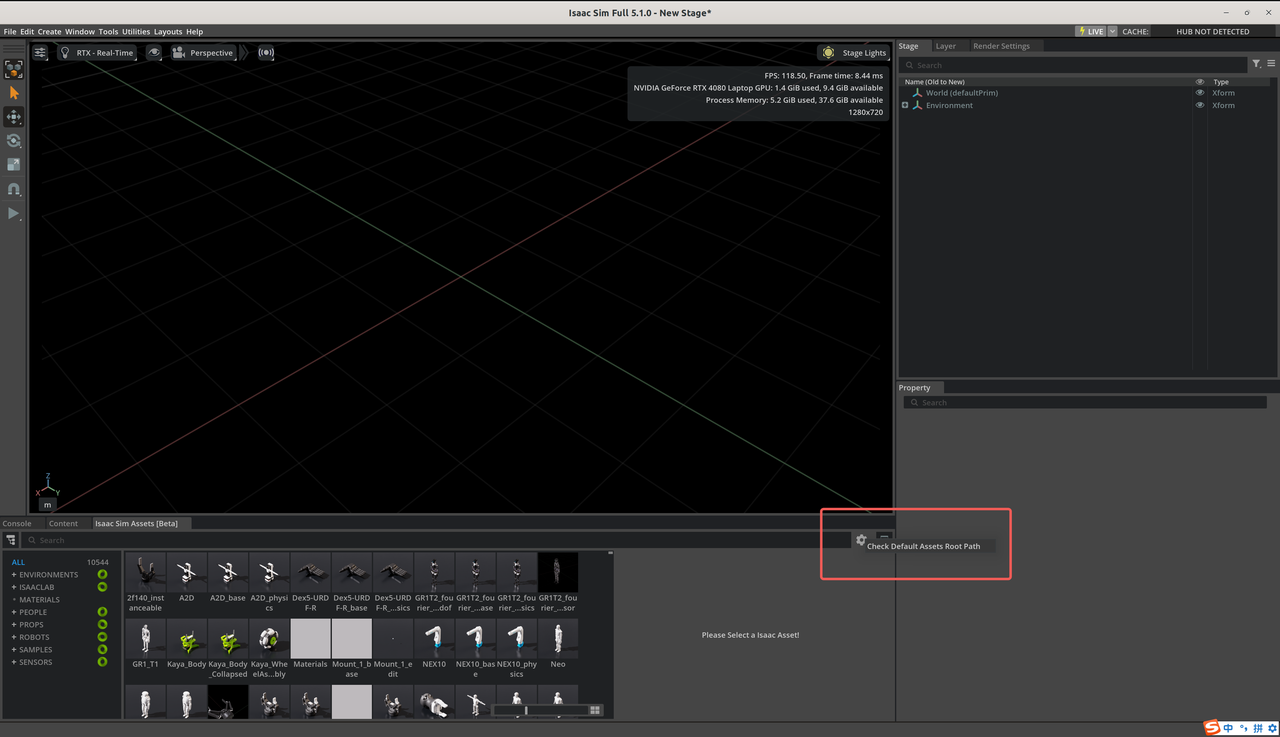Screen dimensions: 1280x737
Task: Select the ALL asset category
Action: click(x=19, y=562)
